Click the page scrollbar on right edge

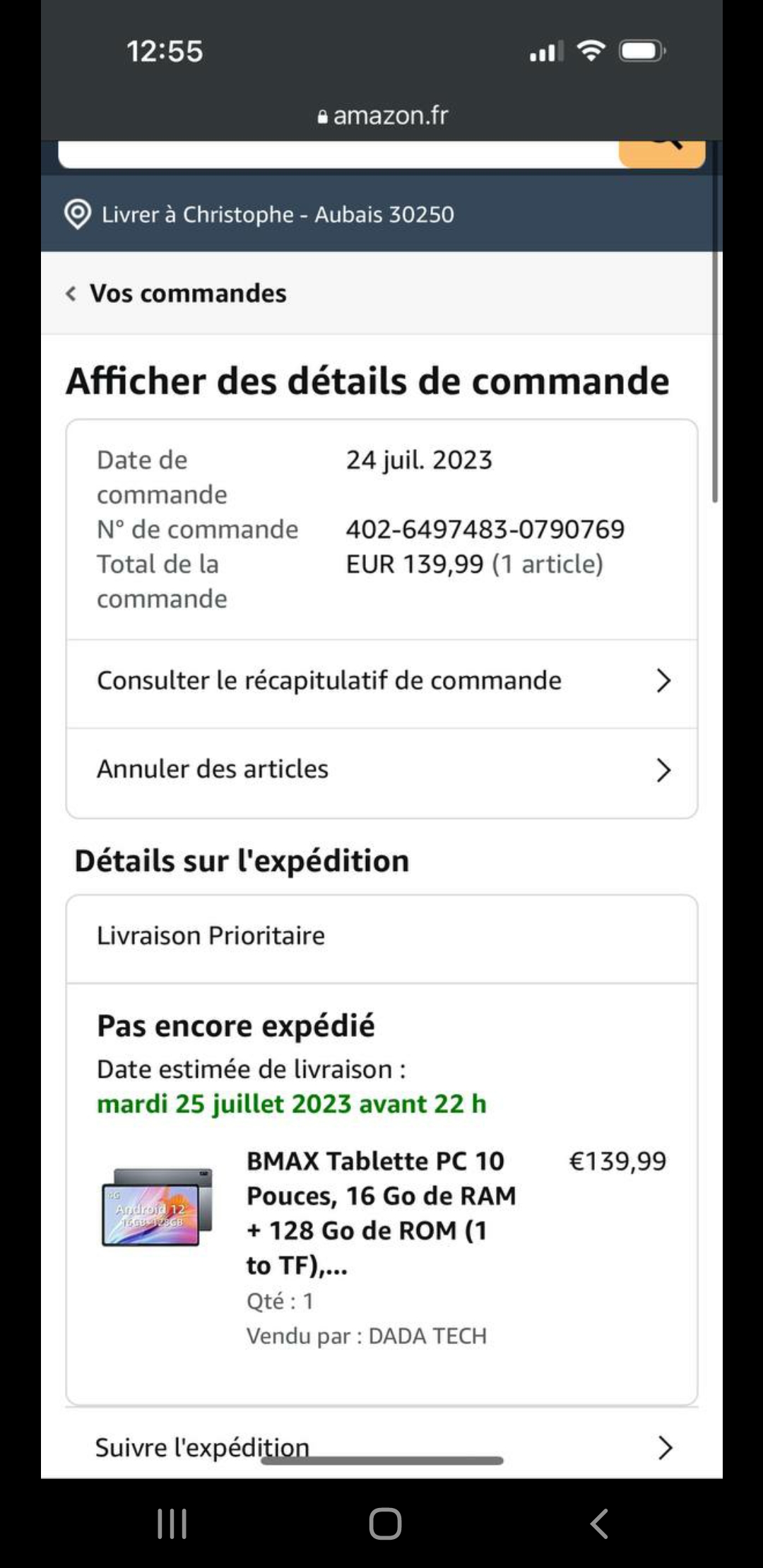(x=715, y=381)
